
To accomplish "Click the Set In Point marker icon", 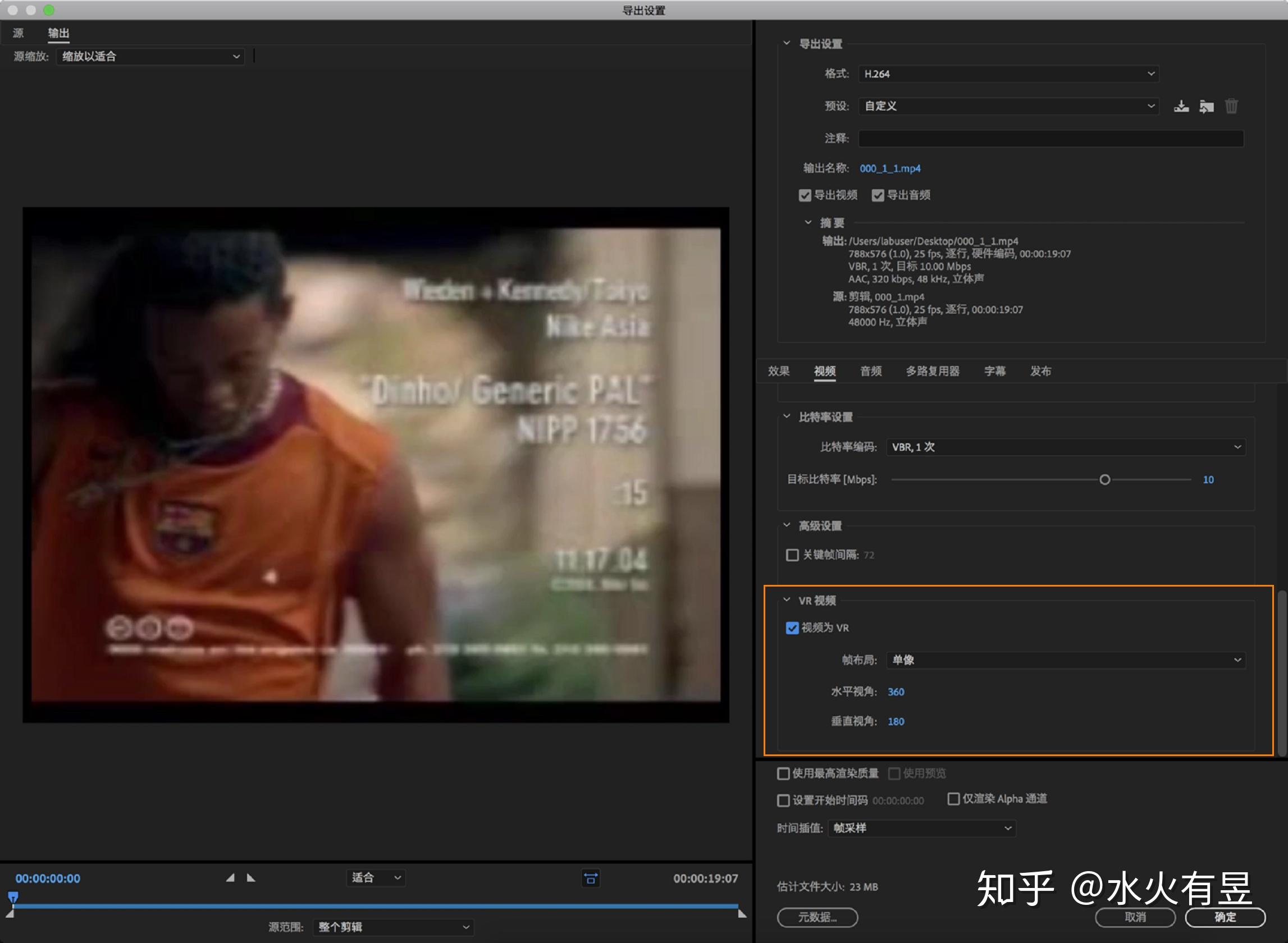I will coord(230,878).
